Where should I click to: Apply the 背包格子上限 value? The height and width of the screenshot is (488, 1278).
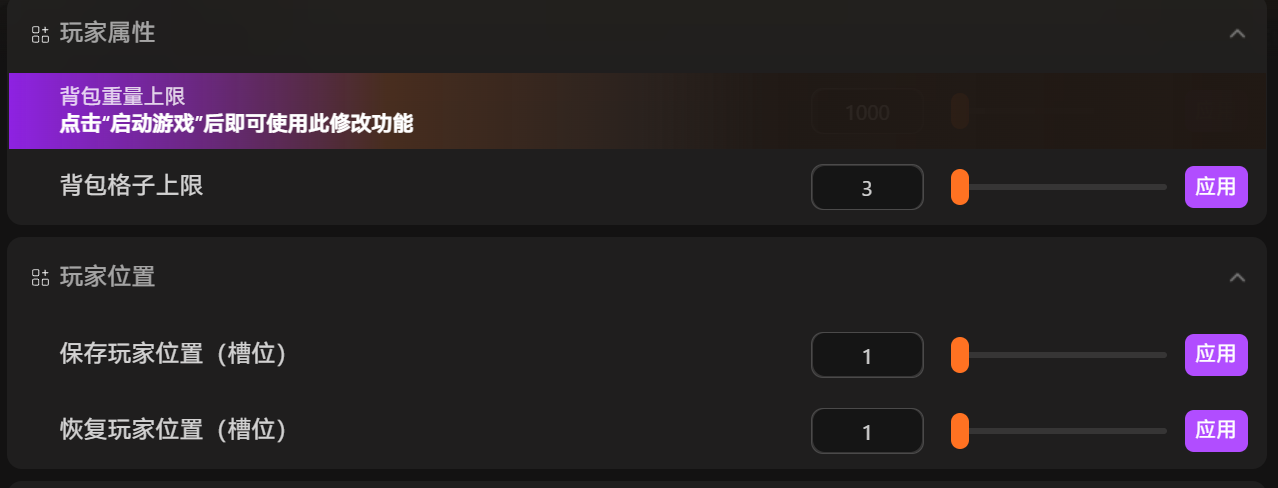click(x=1216, y=187)
